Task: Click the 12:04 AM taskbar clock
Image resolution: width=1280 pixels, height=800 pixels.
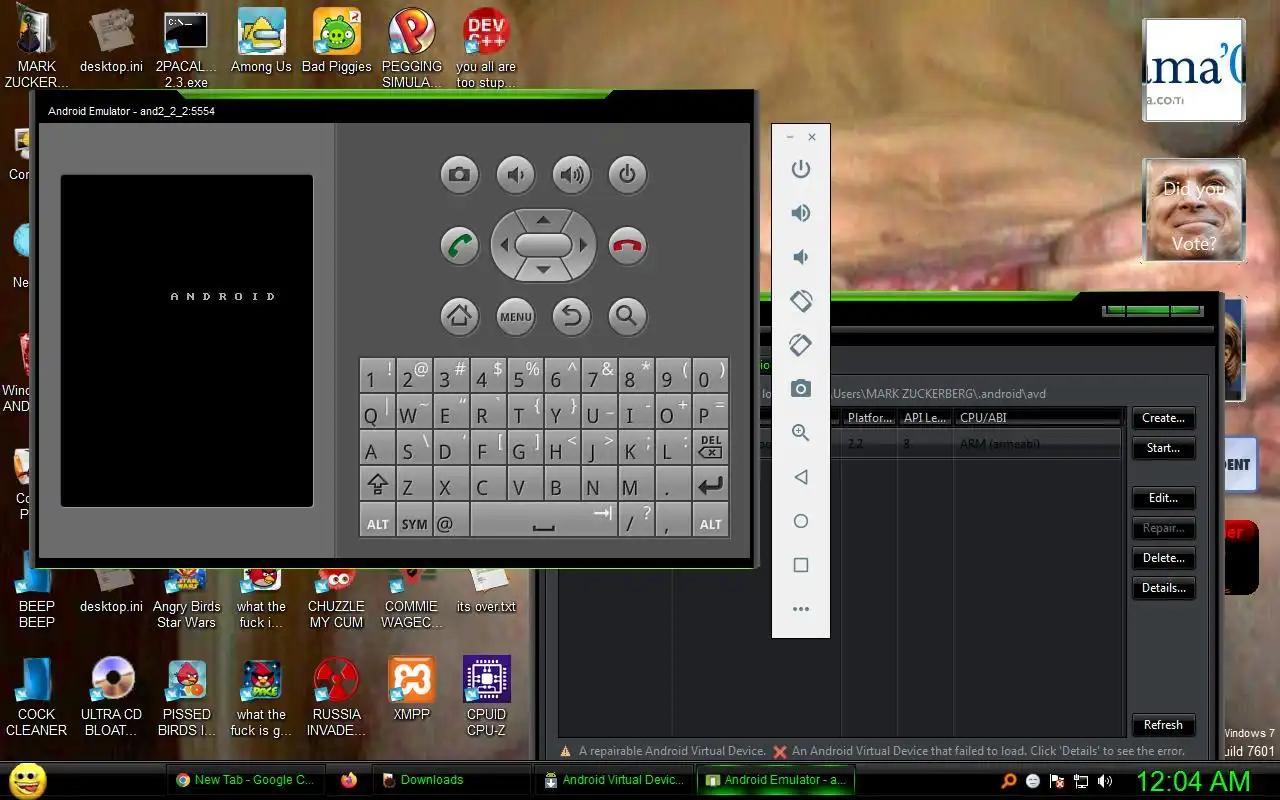Action: 1192,780
